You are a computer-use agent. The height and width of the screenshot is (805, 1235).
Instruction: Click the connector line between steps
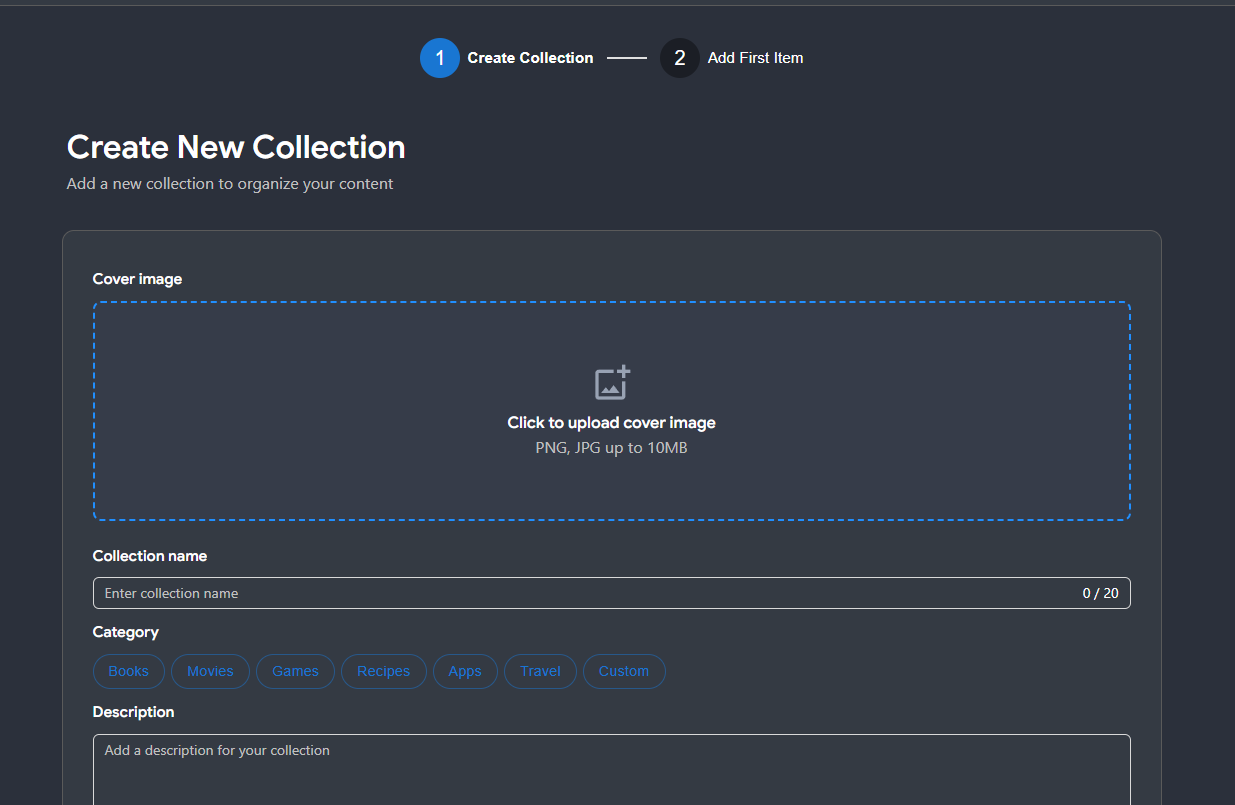point(630,58)
